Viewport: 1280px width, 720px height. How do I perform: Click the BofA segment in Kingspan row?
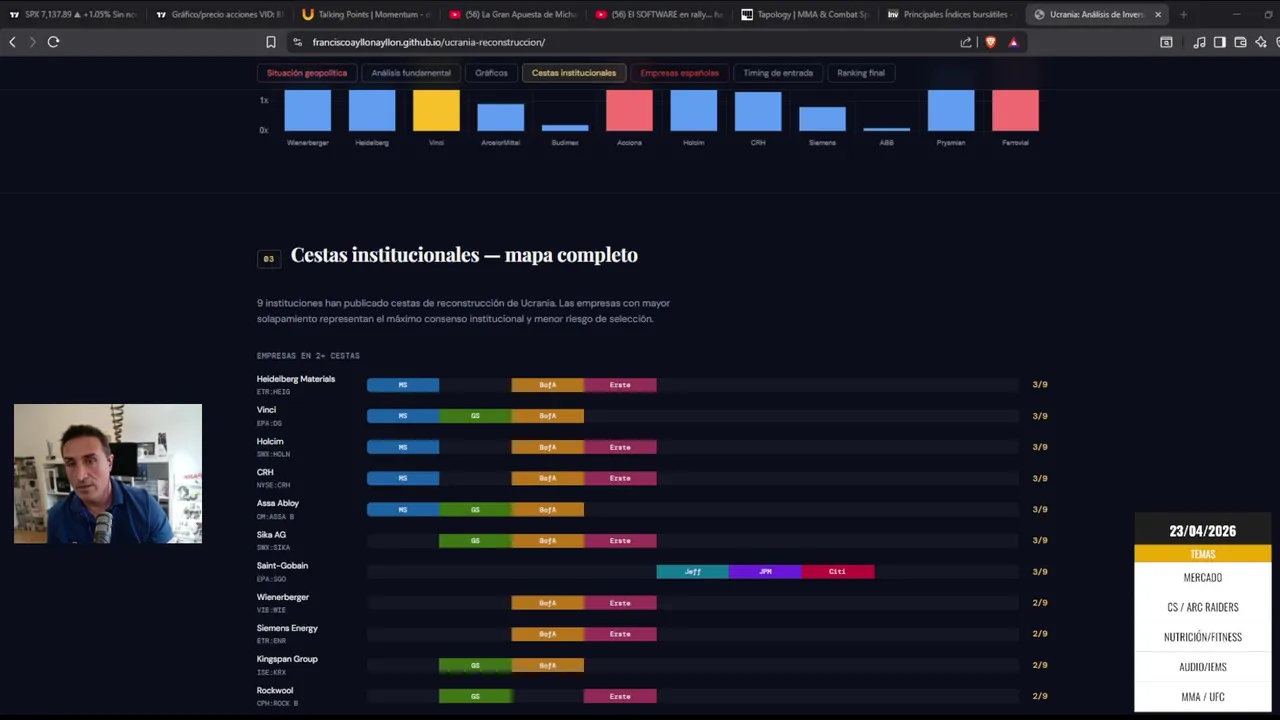pos(548,665)
